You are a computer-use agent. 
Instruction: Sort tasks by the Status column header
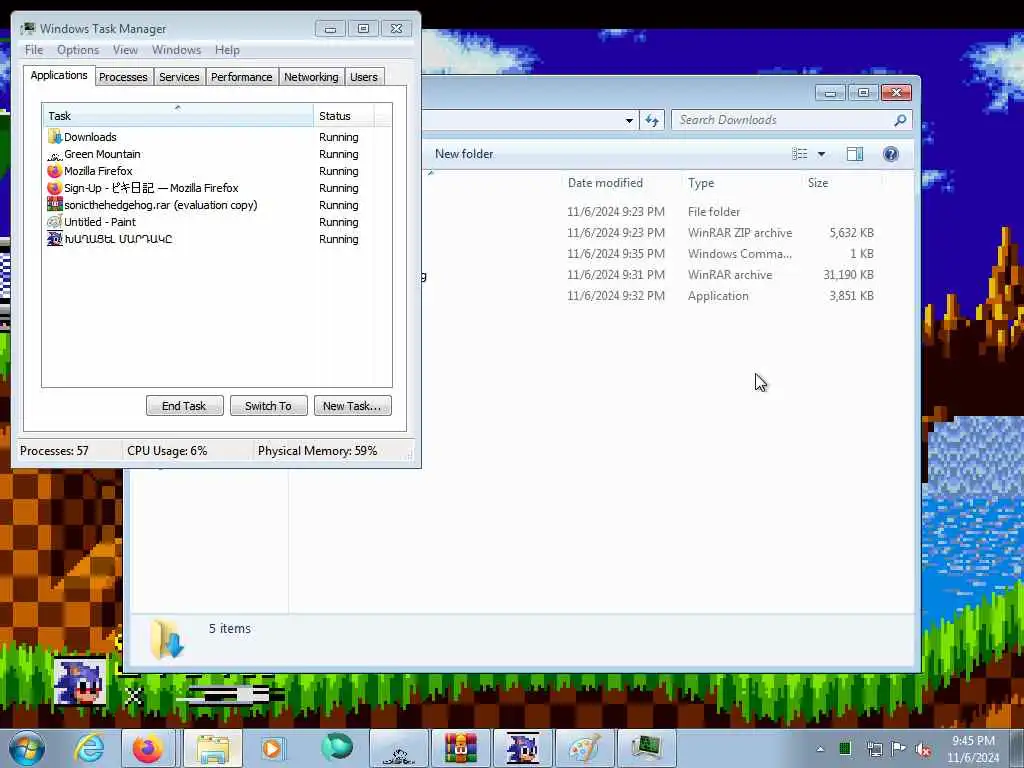tap(344, 116)
